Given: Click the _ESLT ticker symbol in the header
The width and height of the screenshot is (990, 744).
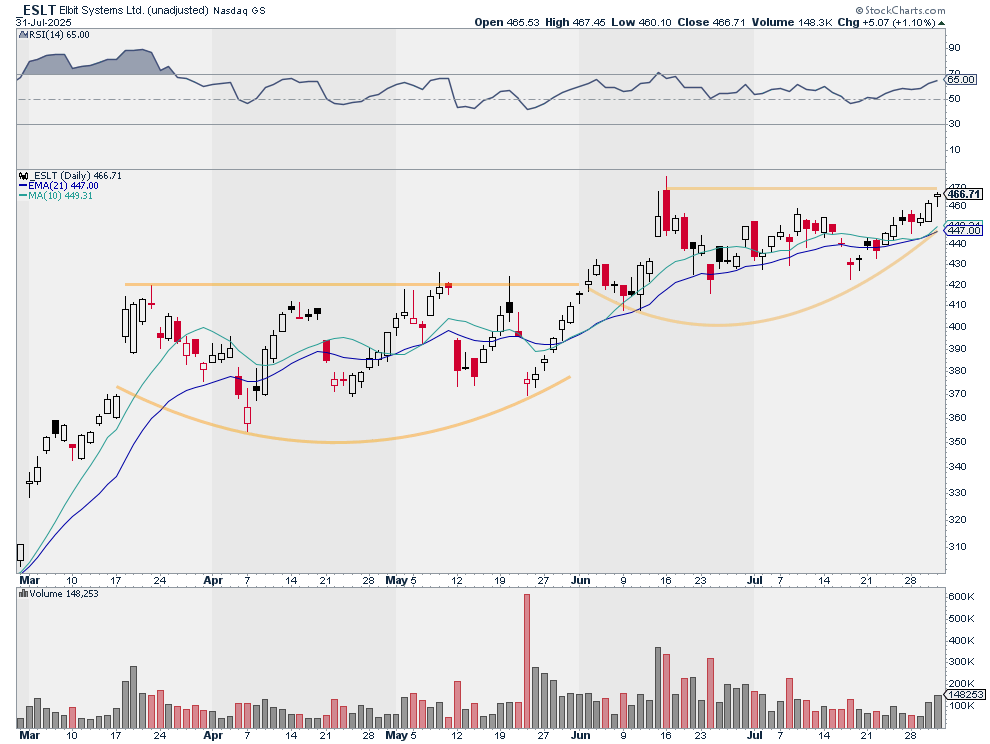Looking at the screenshot, I should (38, 10).
